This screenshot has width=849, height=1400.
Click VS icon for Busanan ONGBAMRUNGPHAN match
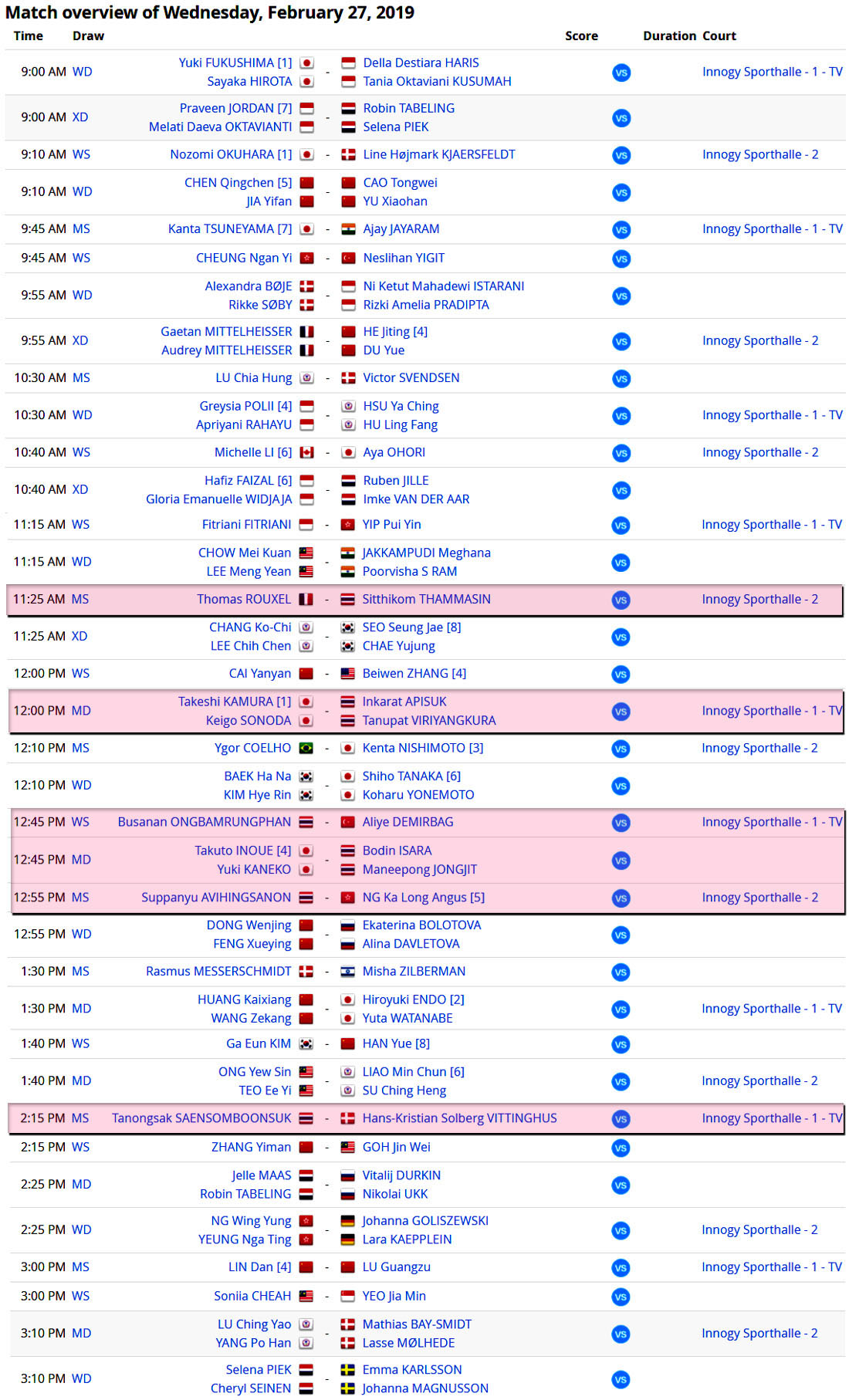pyautogui.click(x=621, y=823)
